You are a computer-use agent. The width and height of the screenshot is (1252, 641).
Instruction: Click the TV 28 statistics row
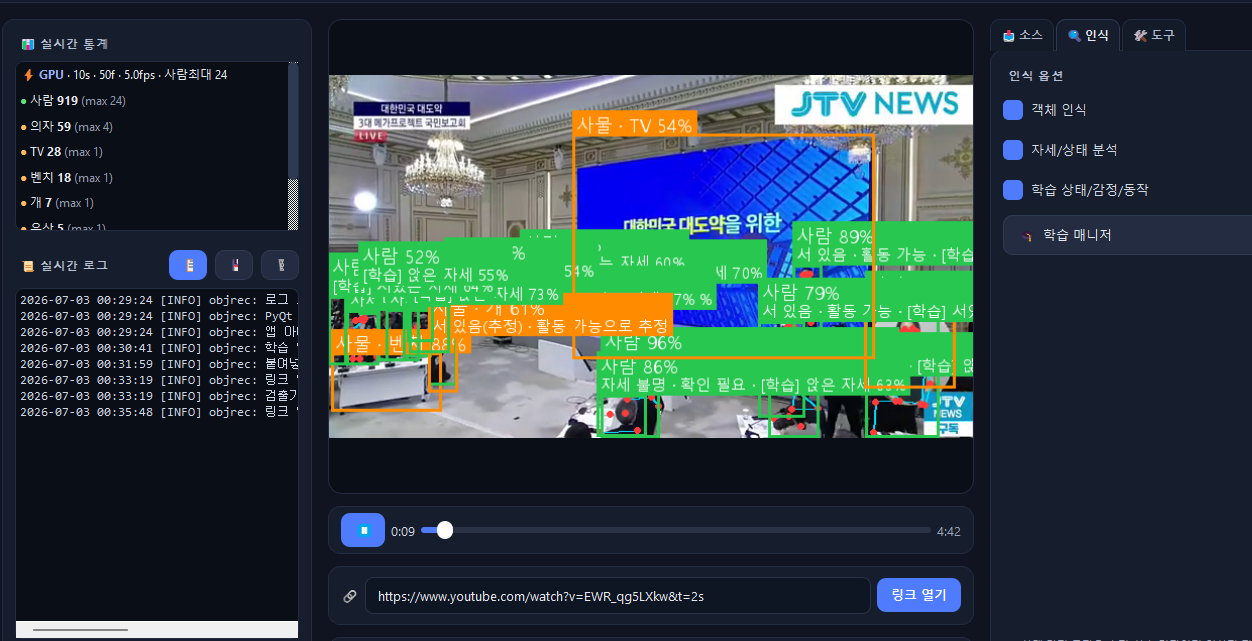click(61, 152)
